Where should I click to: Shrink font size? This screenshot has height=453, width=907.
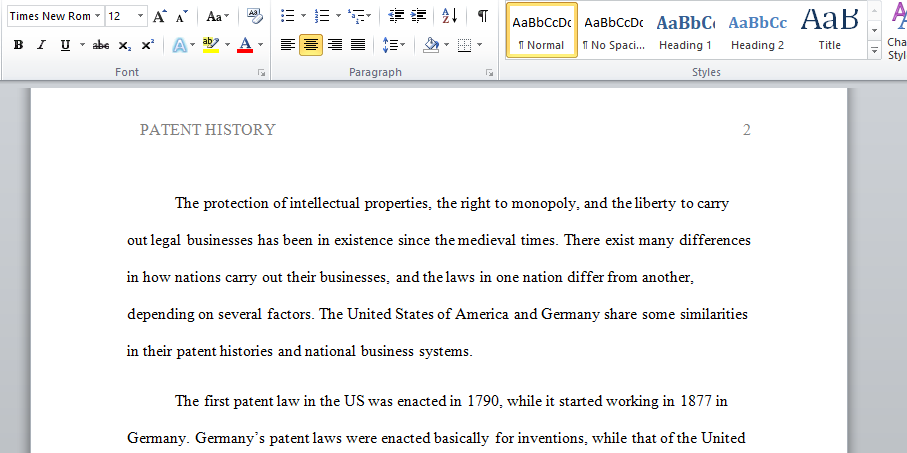click(x=182, y=16)
